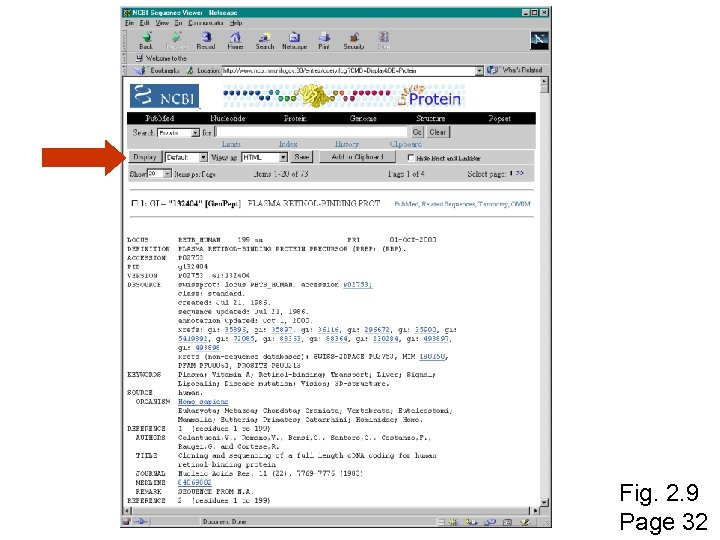Open the View menu
The width and height of the screenshot is (720, 540).
tap(162, 22)
